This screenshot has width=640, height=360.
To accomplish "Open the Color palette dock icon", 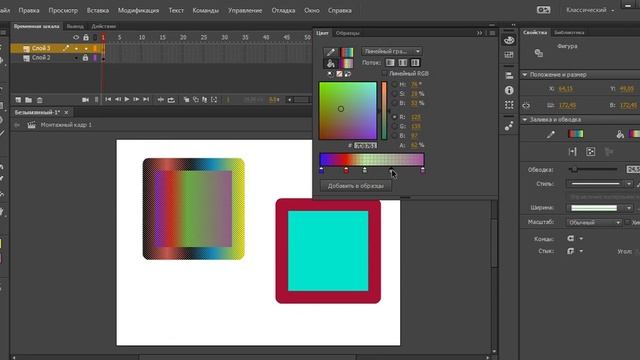I will click(x=509, y=40).
